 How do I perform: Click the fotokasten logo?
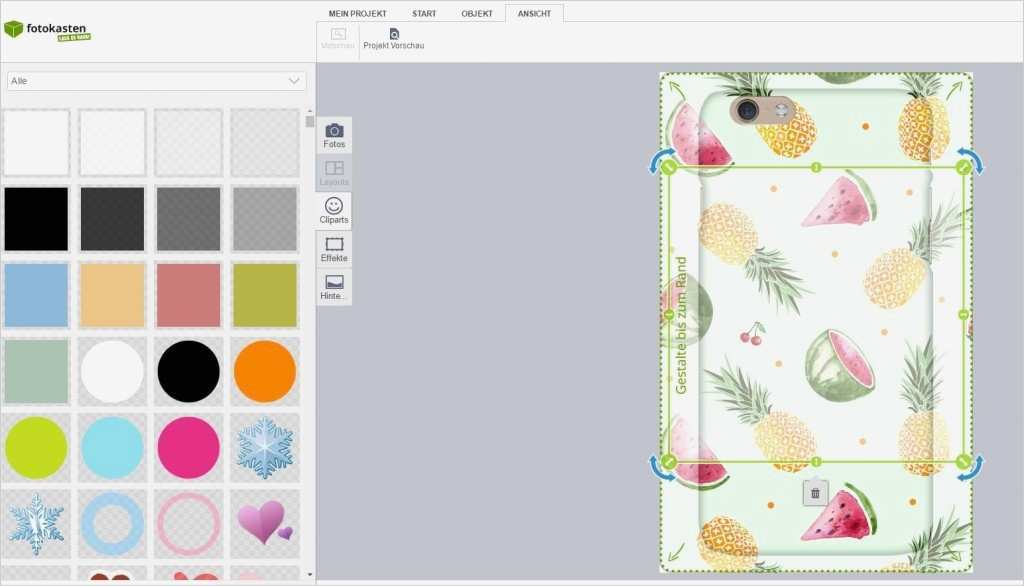tap(47, 31)
